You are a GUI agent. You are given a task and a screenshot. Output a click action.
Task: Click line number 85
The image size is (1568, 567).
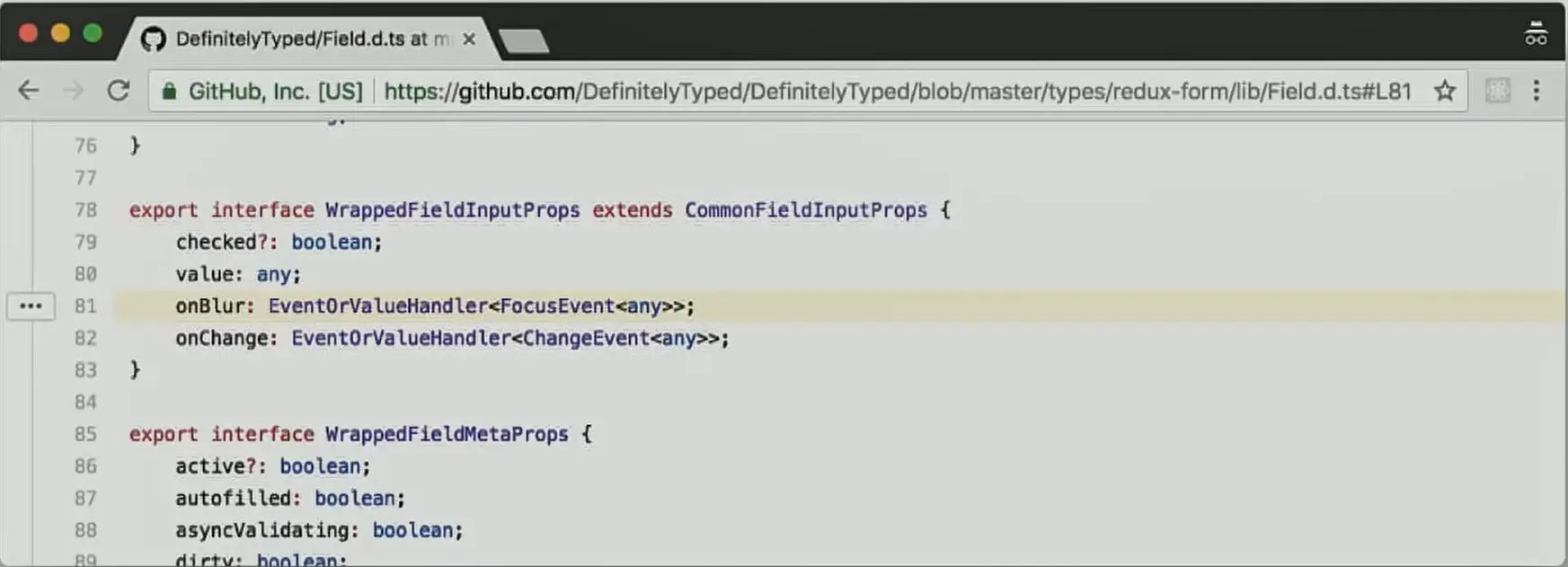click(85, 434)
